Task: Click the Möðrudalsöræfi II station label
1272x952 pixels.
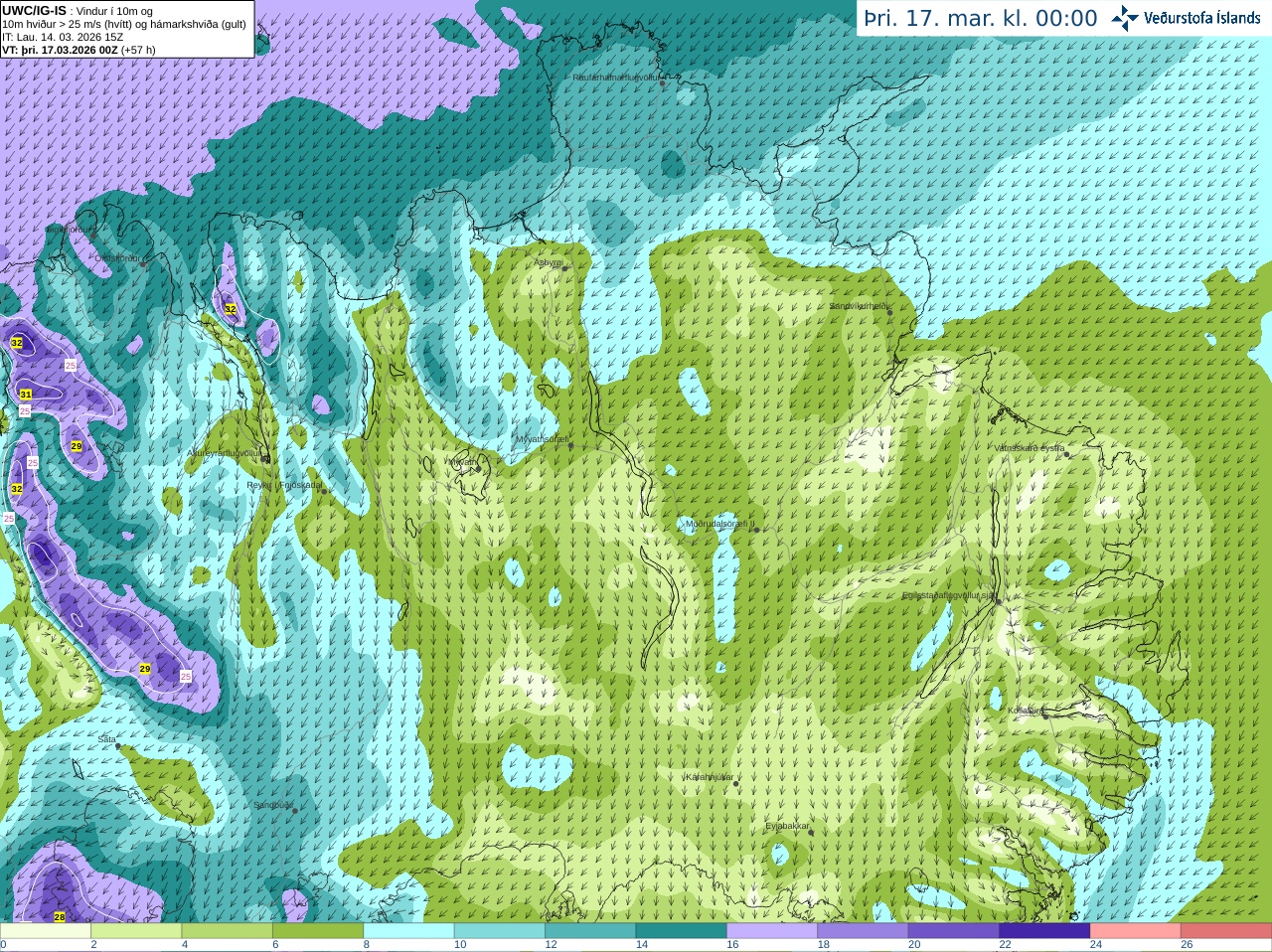Action: (719, 524)
